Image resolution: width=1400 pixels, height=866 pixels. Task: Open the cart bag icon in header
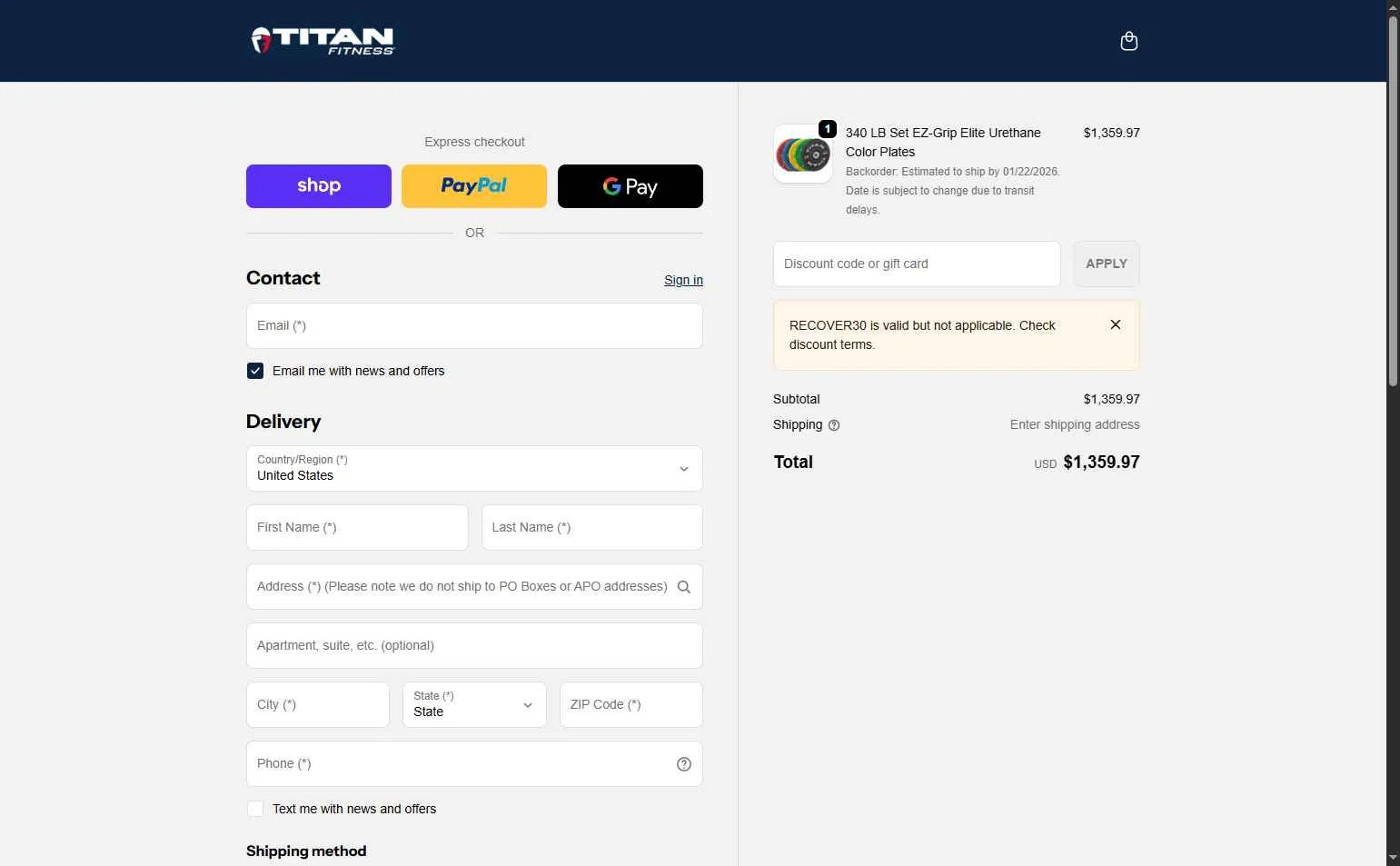[x=1129, y=41]
